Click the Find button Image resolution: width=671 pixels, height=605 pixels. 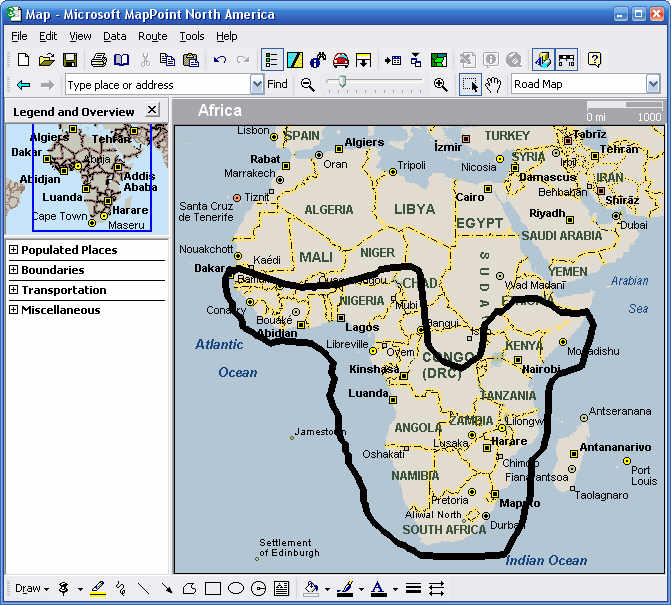tap(277, 85)
